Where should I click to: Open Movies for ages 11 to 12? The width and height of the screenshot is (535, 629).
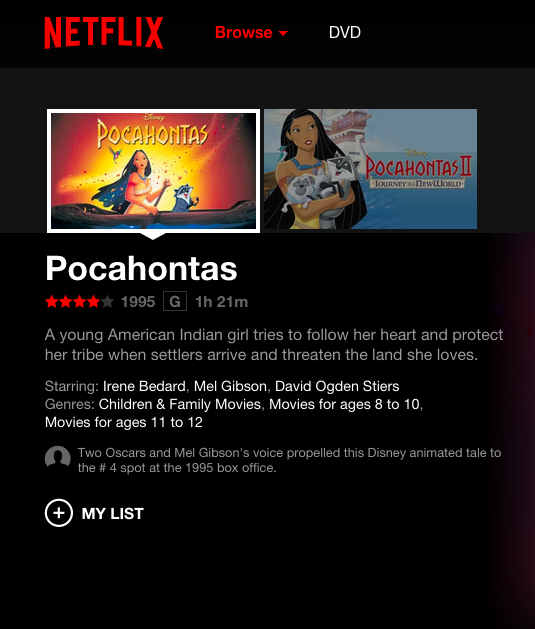tap(124, 422)
